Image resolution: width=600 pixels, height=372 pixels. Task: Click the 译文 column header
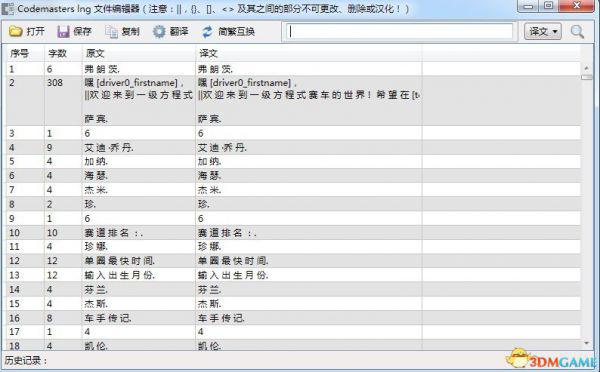point(308,53)
